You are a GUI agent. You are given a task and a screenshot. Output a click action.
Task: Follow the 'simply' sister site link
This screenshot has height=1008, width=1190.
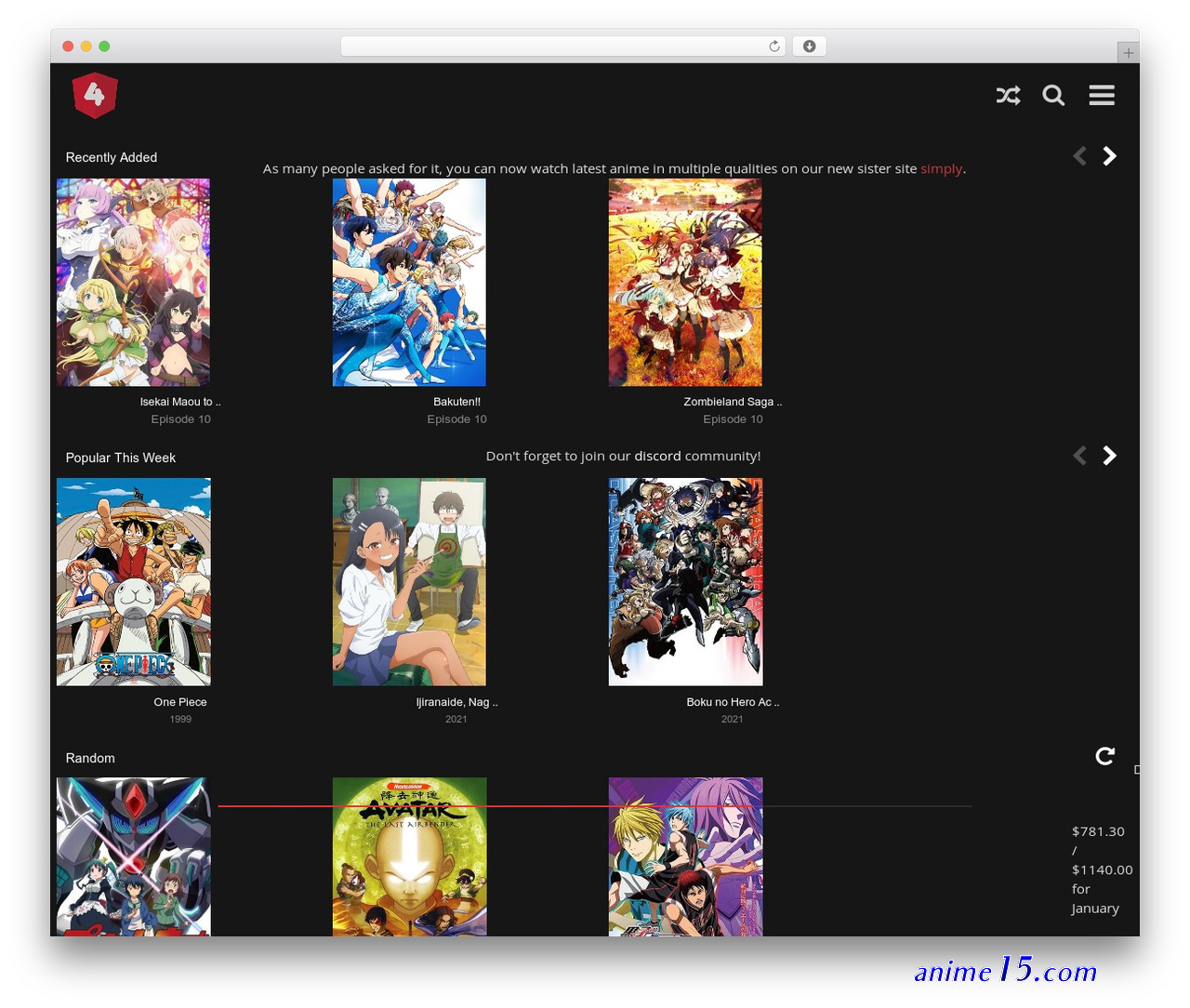click(941, 168)
